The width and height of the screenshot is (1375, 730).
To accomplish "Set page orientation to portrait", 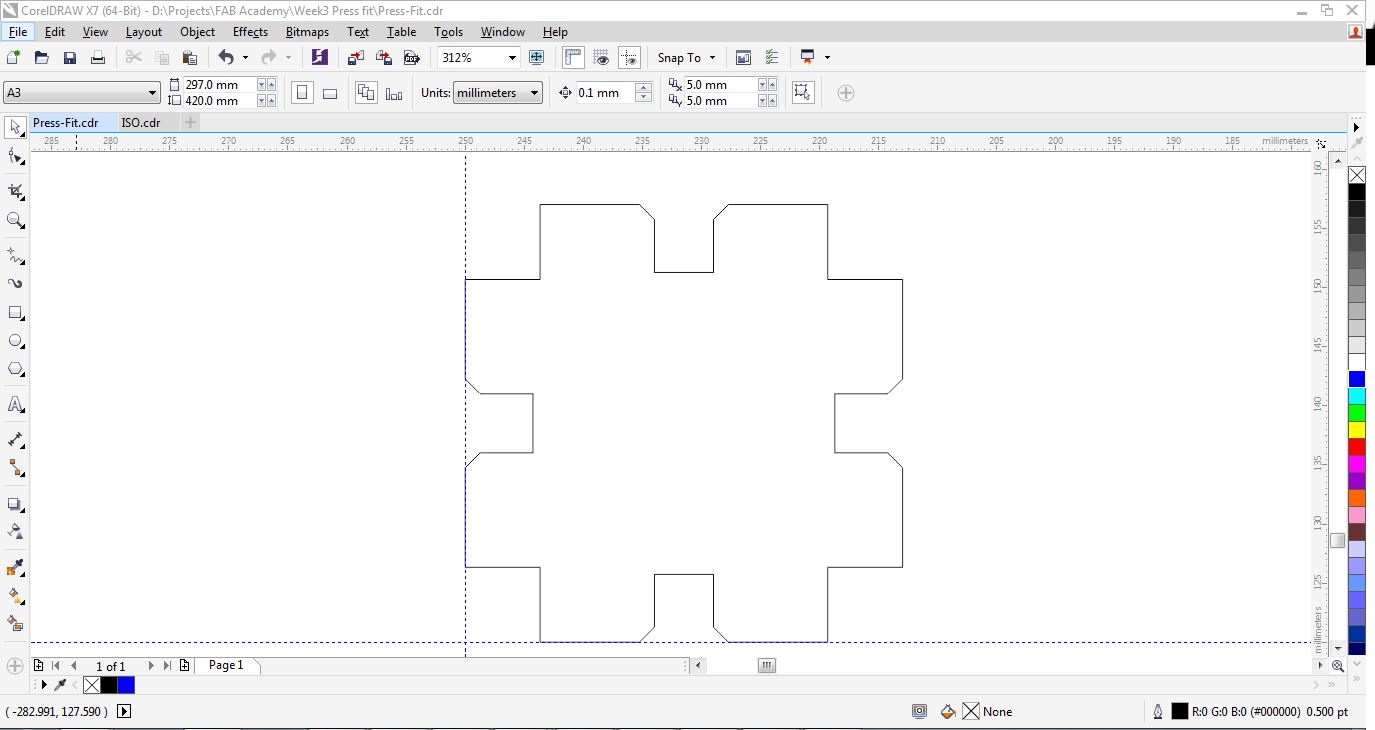I will pyautogui.click(x=302, y=93).
